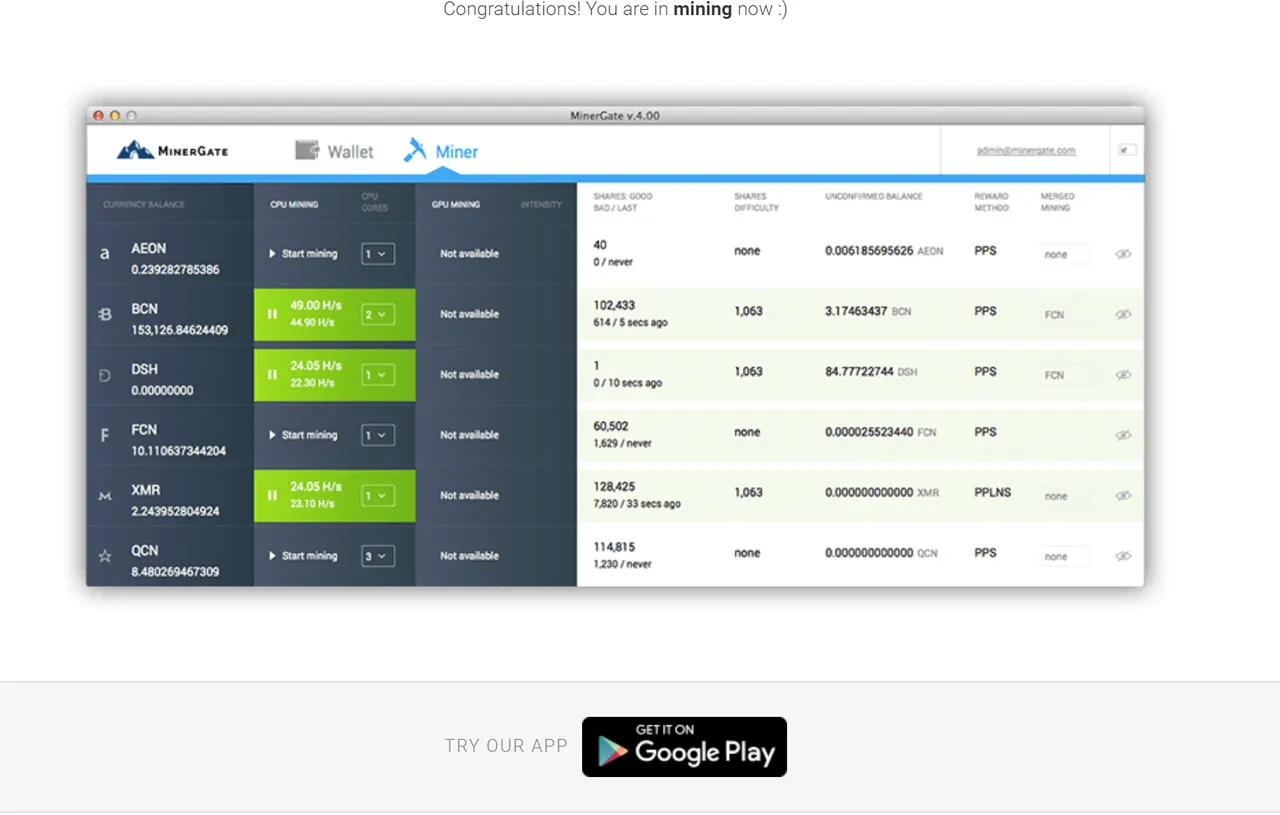Open XMR merged mining dropdown

(x=1064, y=496)
